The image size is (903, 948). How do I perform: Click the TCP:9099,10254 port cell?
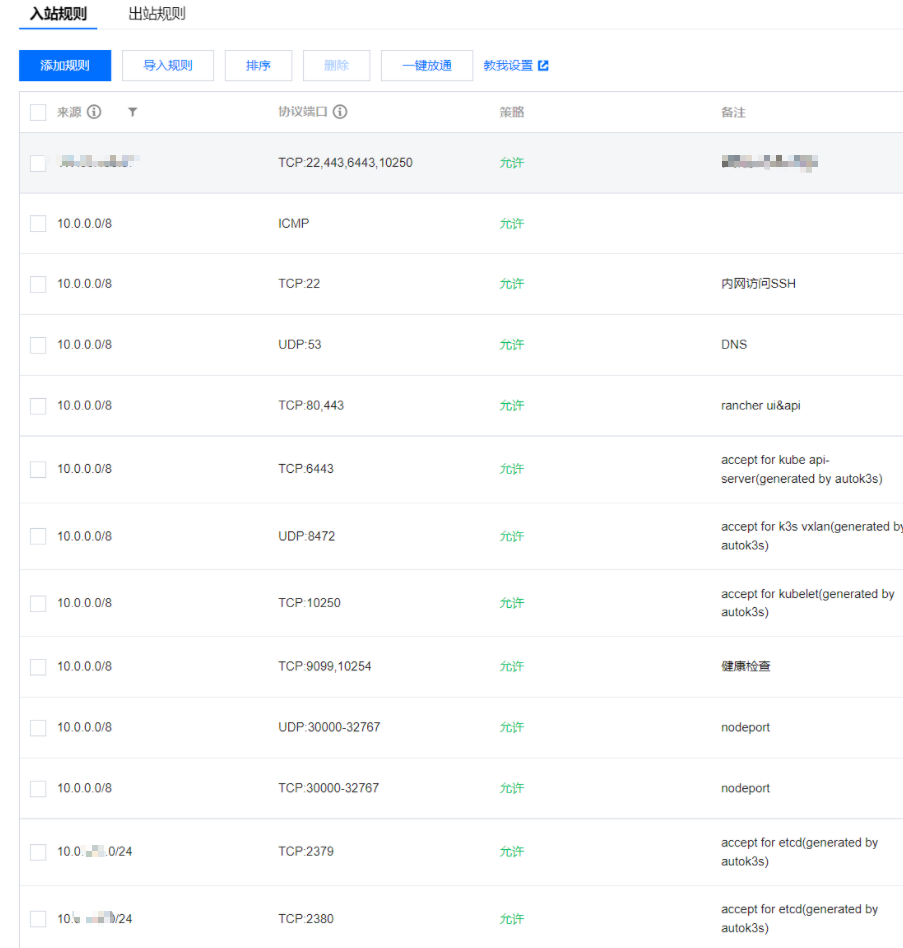click(x=325, y=666)
